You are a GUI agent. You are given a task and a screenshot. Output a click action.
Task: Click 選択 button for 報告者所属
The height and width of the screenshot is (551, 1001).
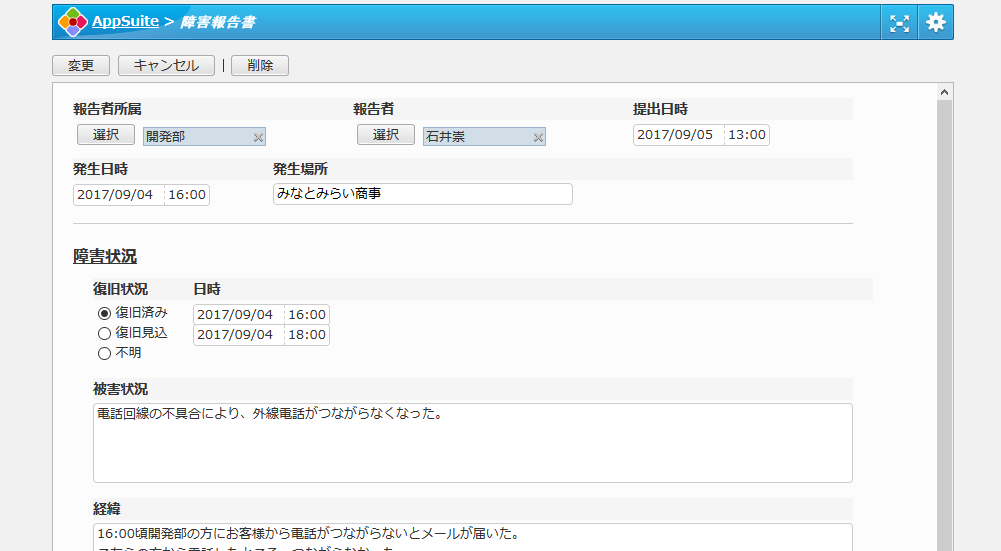click(105, 135)
